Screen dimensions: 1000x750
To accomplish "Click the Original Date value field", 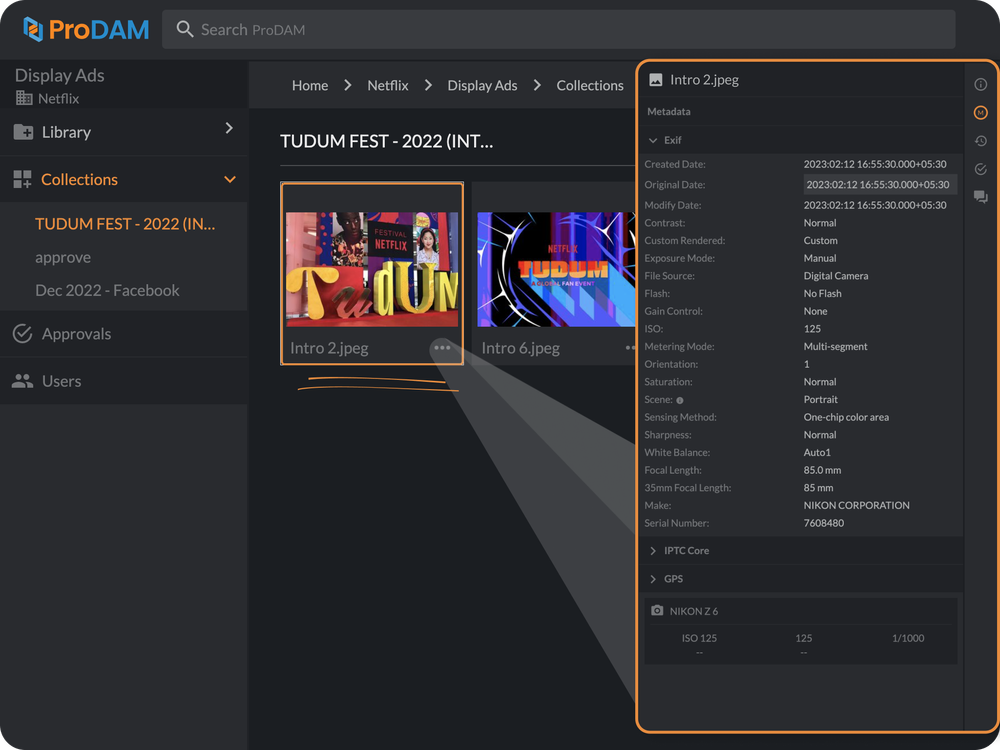I will point(879,184).
